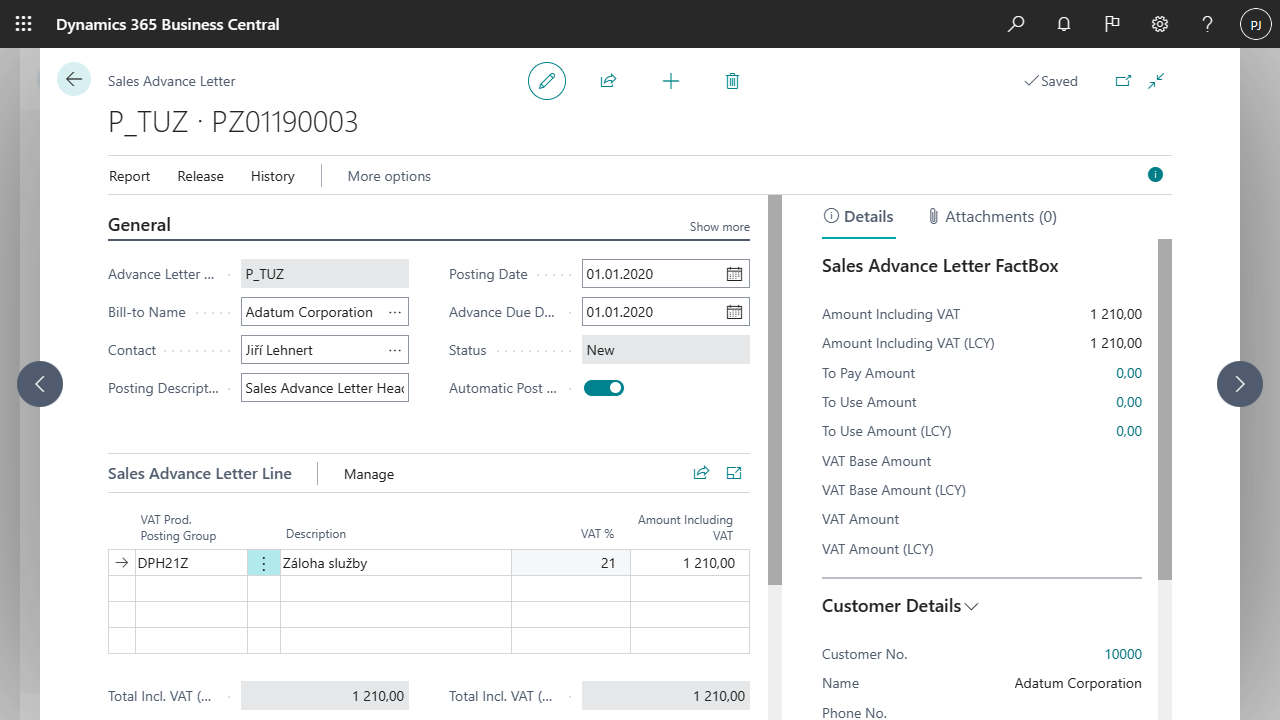Click the Description column header

(316, 534)
